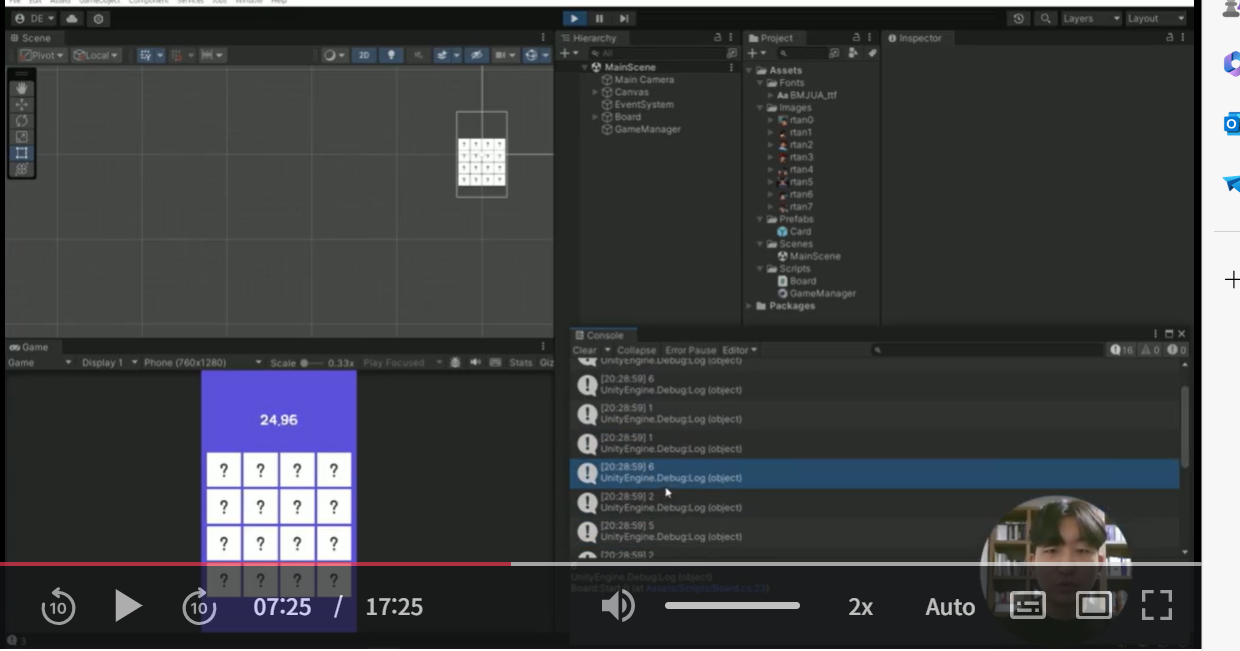This screenshot has height=651, width=1240.
Task: Toggle Console error count filter
Action: point(1176,351)
